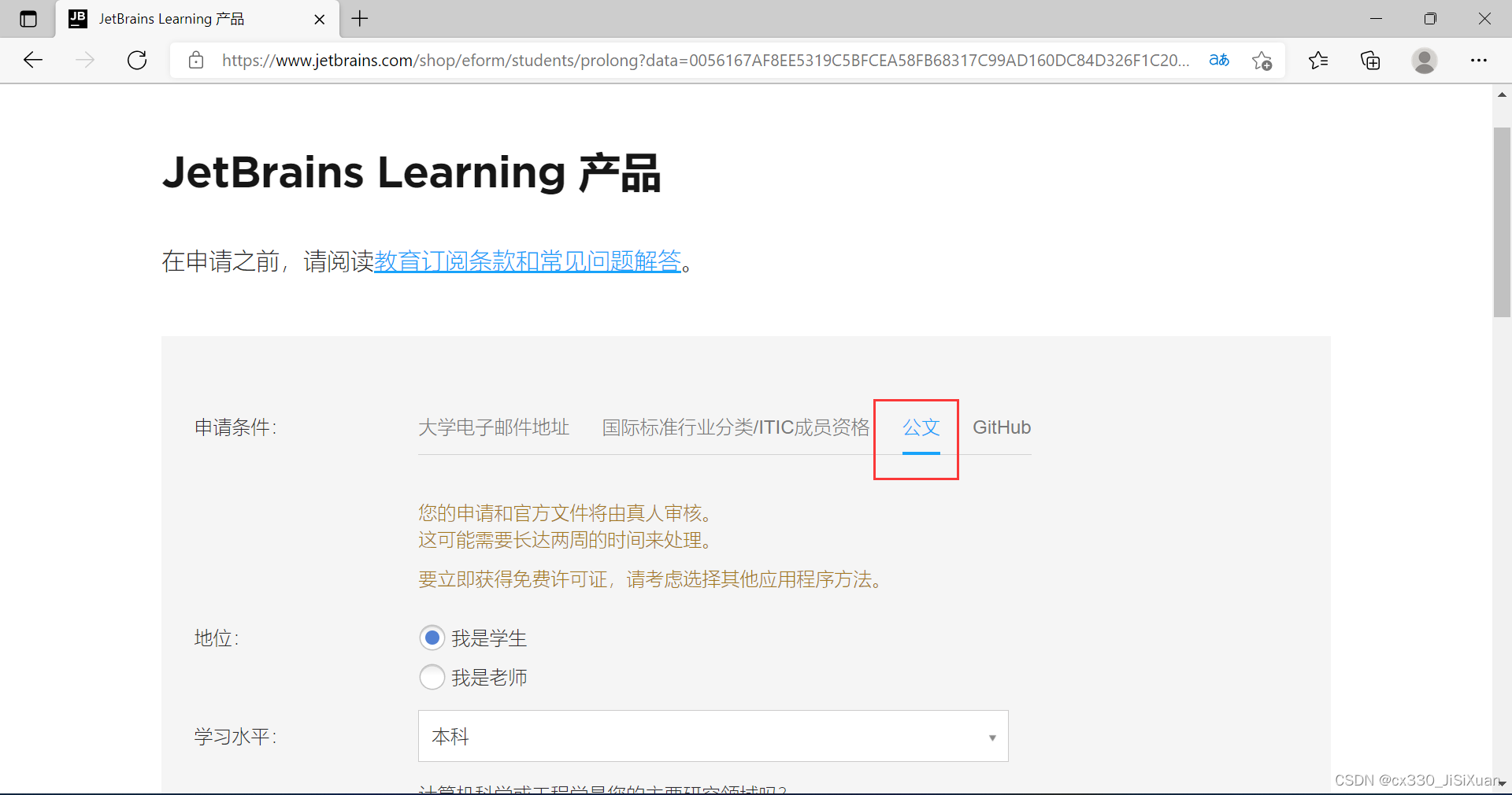Switch to the GitHub tab
The width and height of the screenshot is (1512, 795).
1002,427
